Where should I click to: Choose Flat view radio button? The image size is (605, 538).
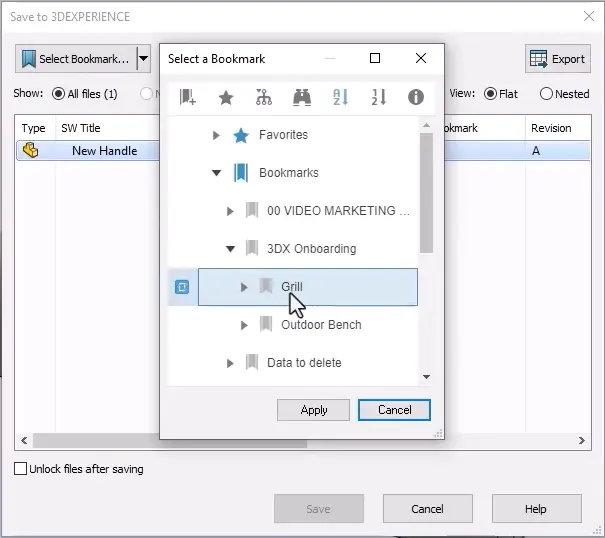(x=490, y=94)
